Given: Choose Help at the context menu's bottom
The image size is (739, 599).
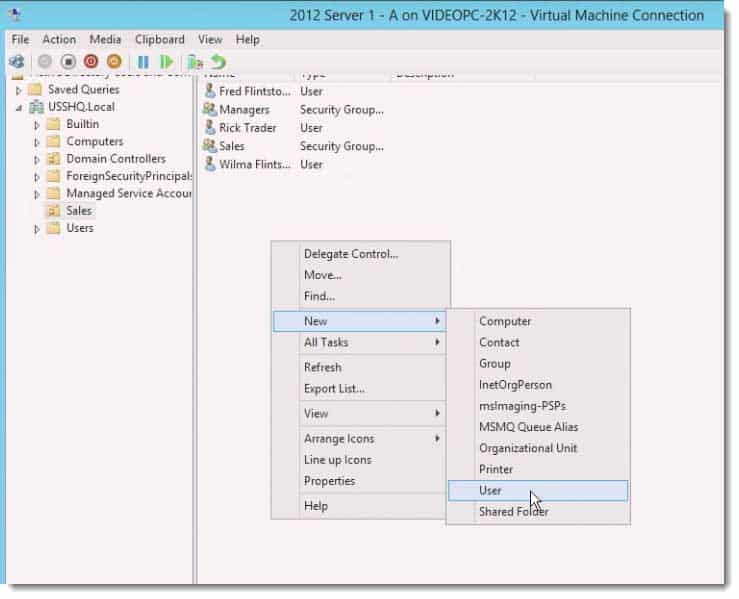Looking at the screenshot, I should click(359, 506).
